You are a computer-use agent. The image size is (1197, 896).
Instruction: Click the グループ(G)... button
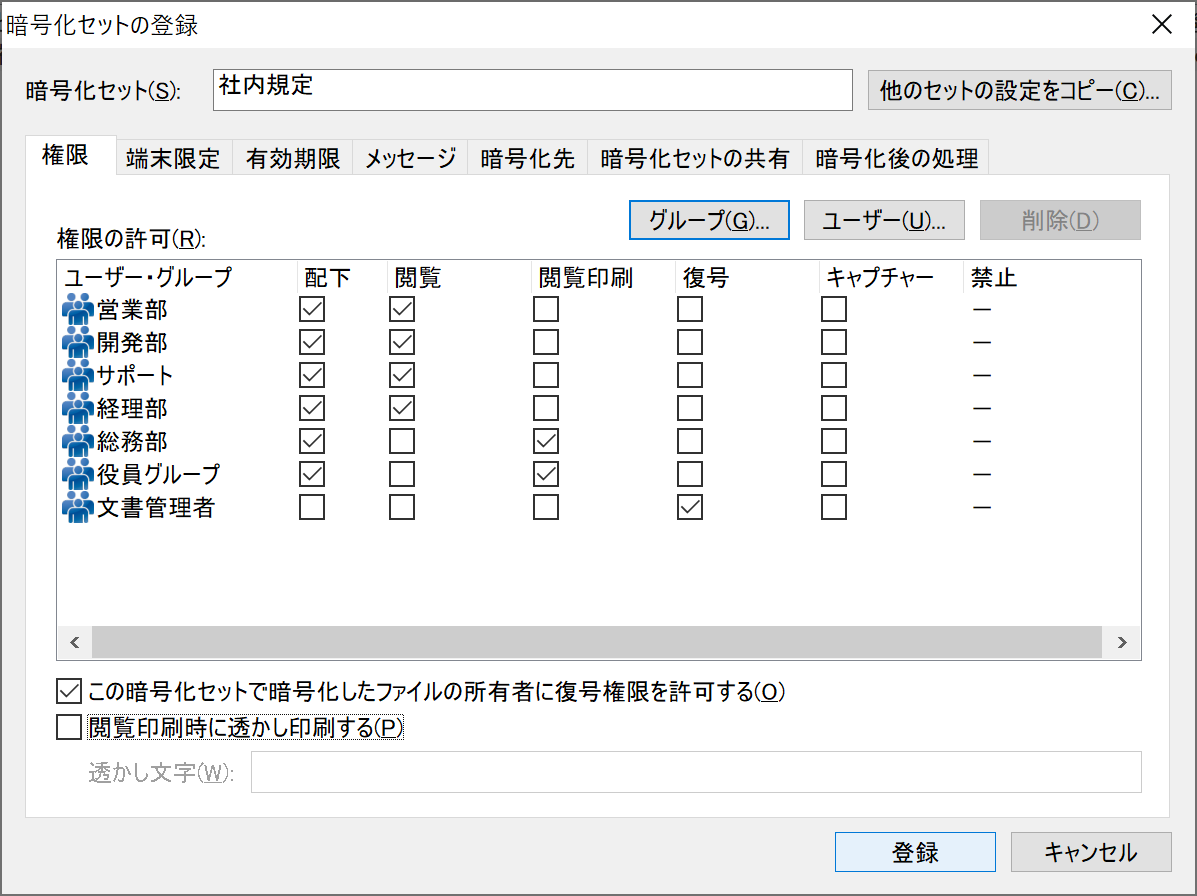coord(709,221)
